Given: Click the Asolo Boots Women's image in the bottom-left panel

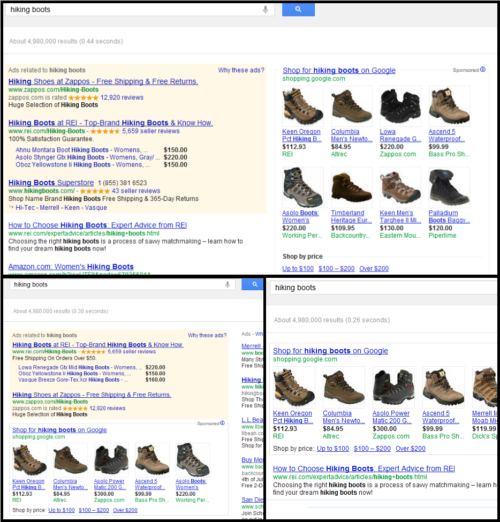Looking at the screenshot, I should point(193,460).
